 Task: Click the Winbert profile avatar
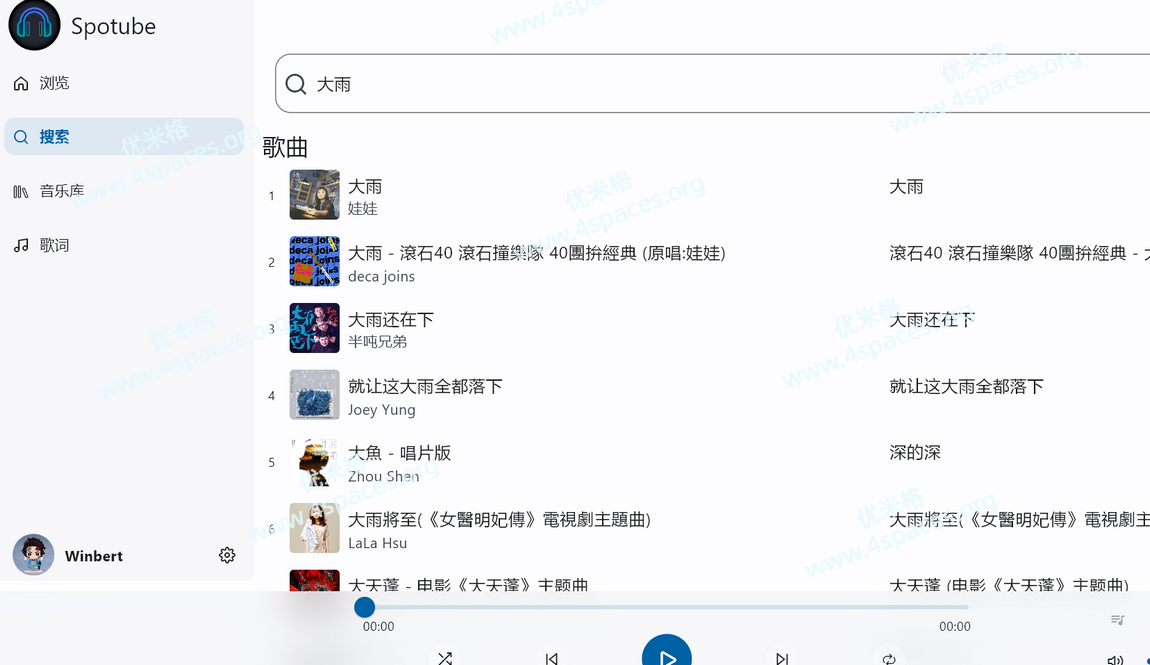(x=33, y=555)
